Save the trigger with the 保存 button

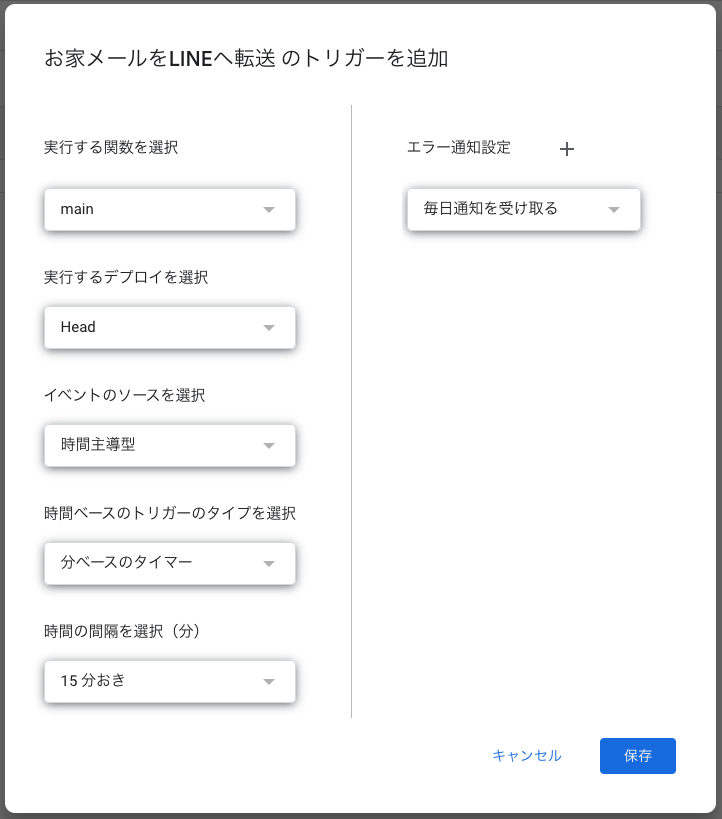click(637, 756)
